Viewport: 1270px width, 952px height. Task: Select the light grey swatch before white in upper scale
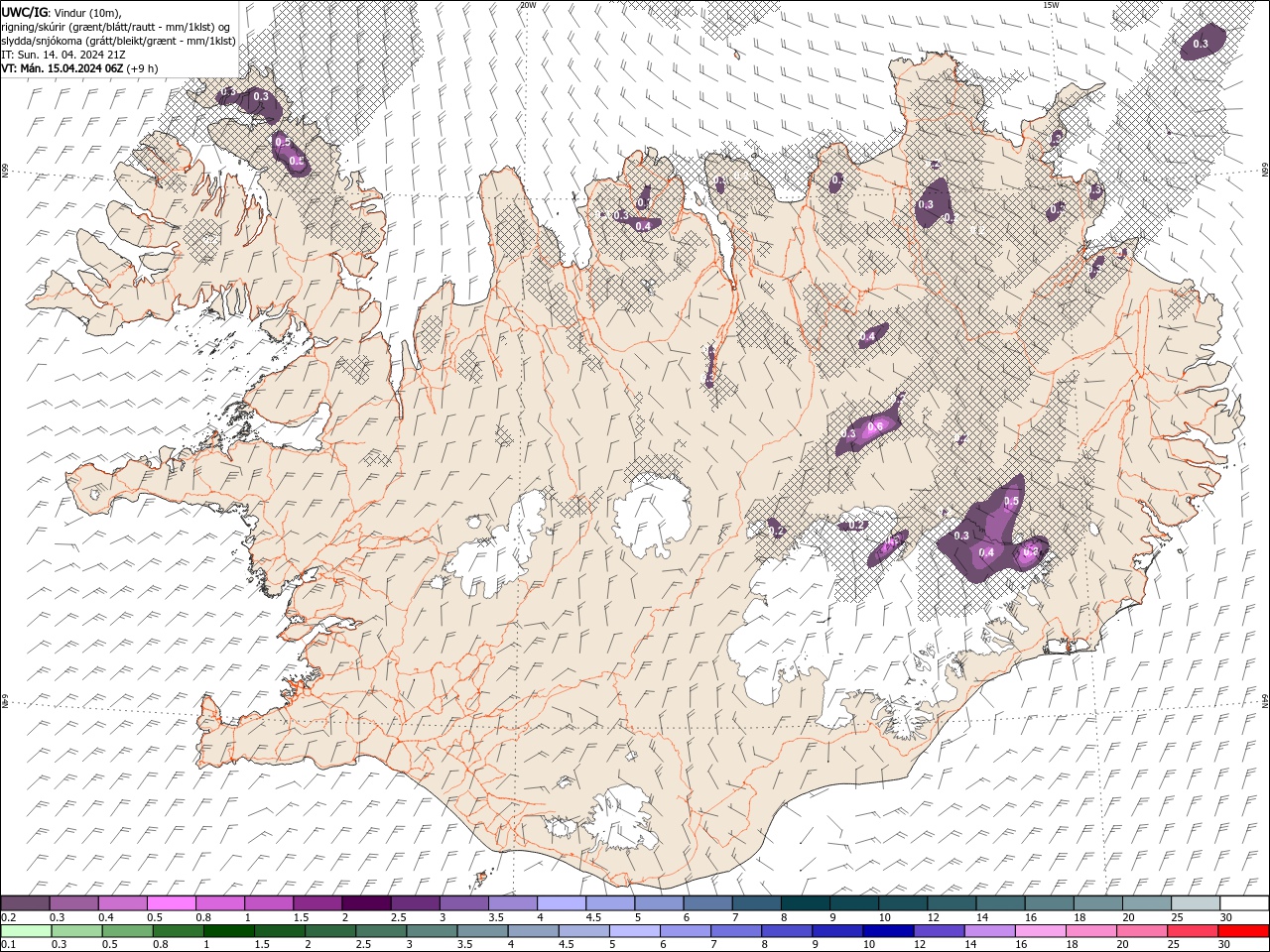[x=1196, y=903]
